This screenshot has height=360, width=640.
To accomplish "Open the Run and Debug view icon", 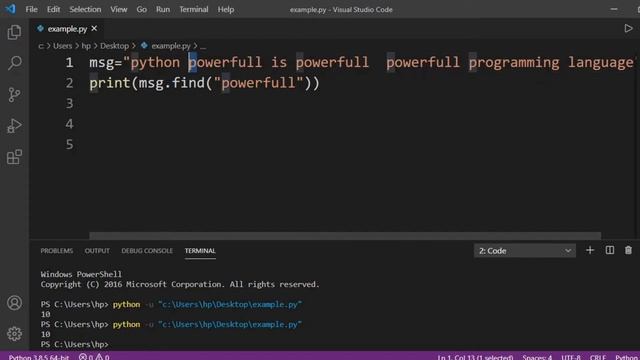I will [x=14, y=126].
